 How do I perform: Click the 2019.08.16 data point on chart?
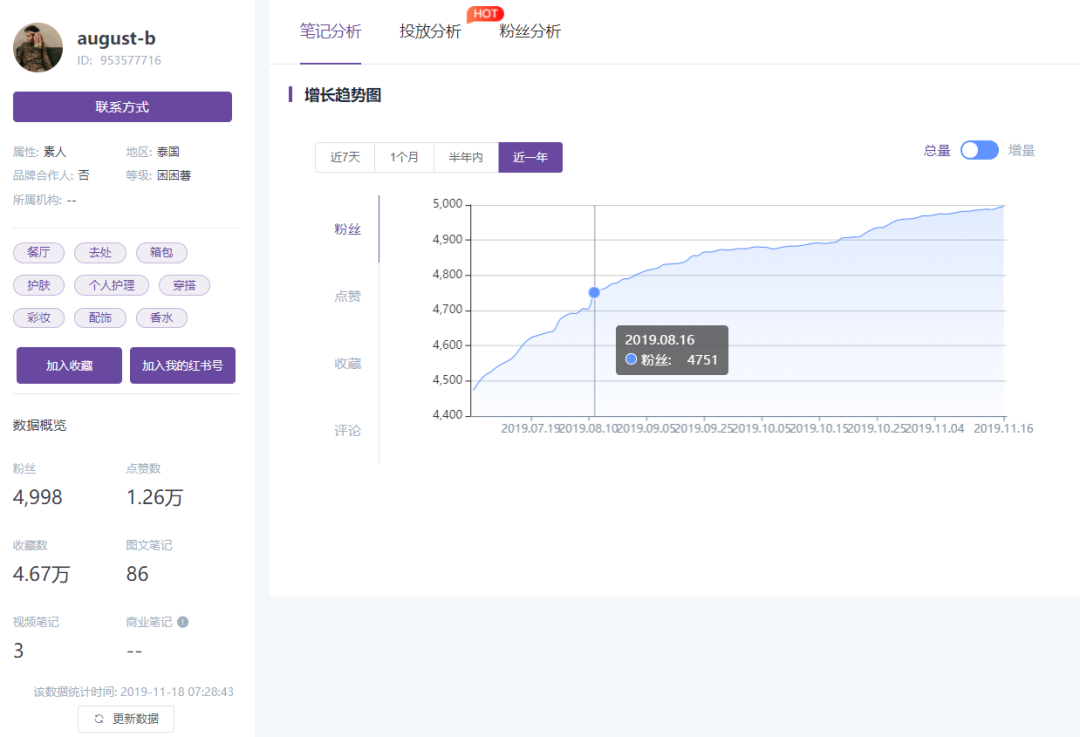point(594,292)
